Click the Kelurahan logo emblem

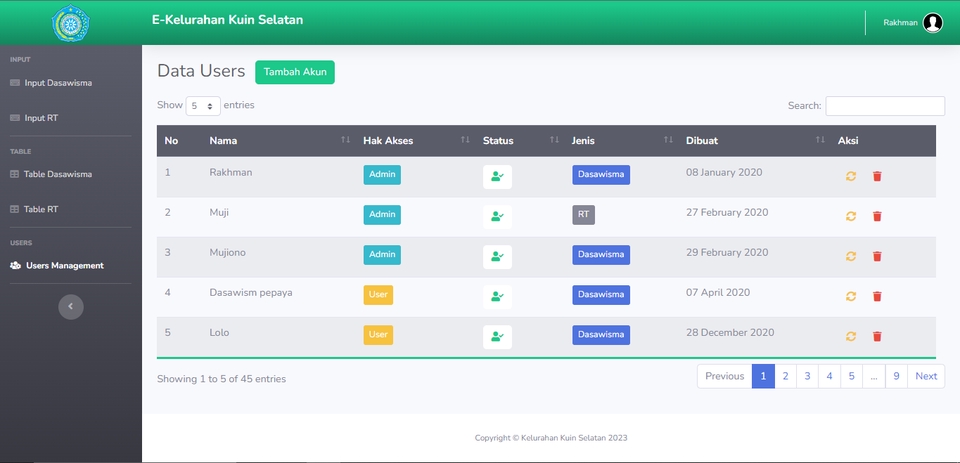(70, 23)
